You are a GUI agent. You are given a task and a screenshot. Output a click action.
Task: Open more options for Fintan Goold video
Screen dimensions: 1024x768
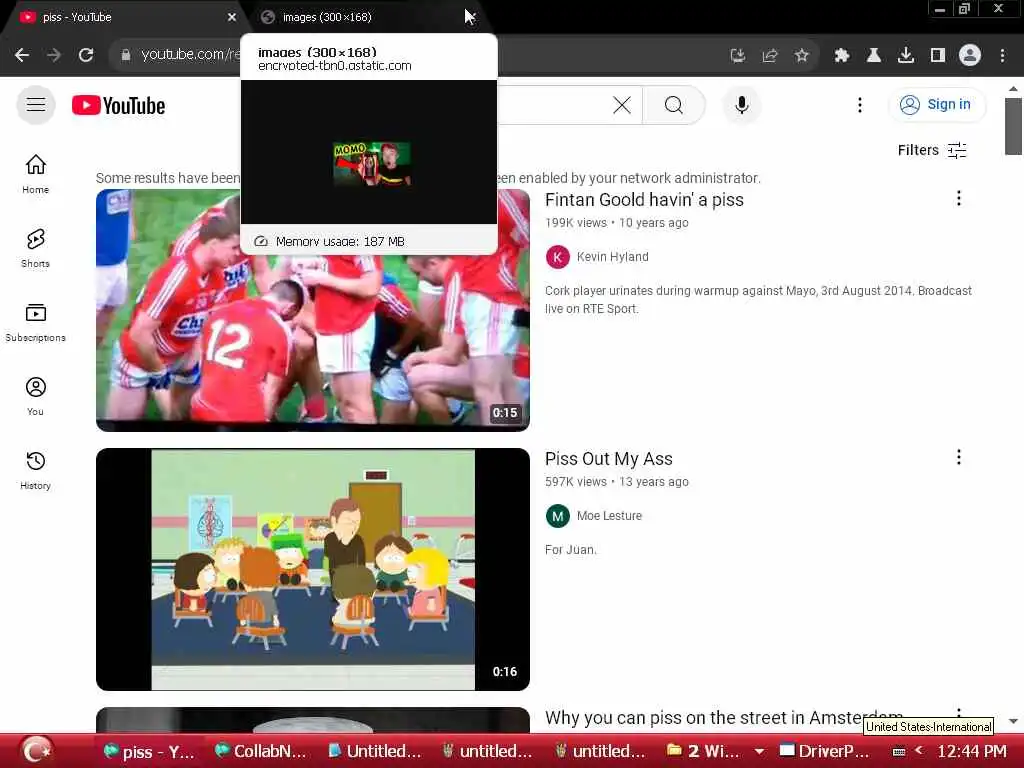click(x=959, y=199)
